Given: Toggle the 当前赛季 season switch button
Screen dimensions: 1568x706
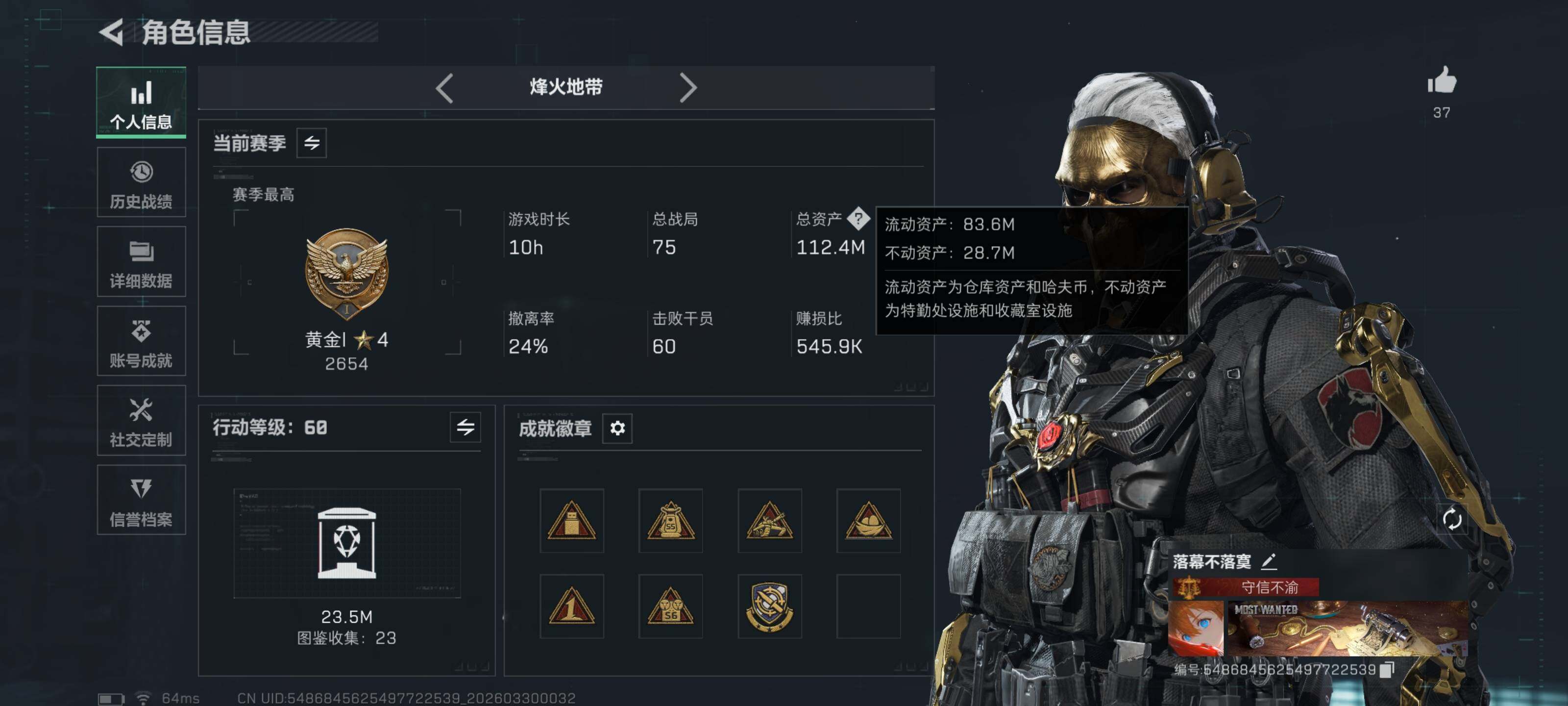Looking at the screenshot, I should point(312,143).
